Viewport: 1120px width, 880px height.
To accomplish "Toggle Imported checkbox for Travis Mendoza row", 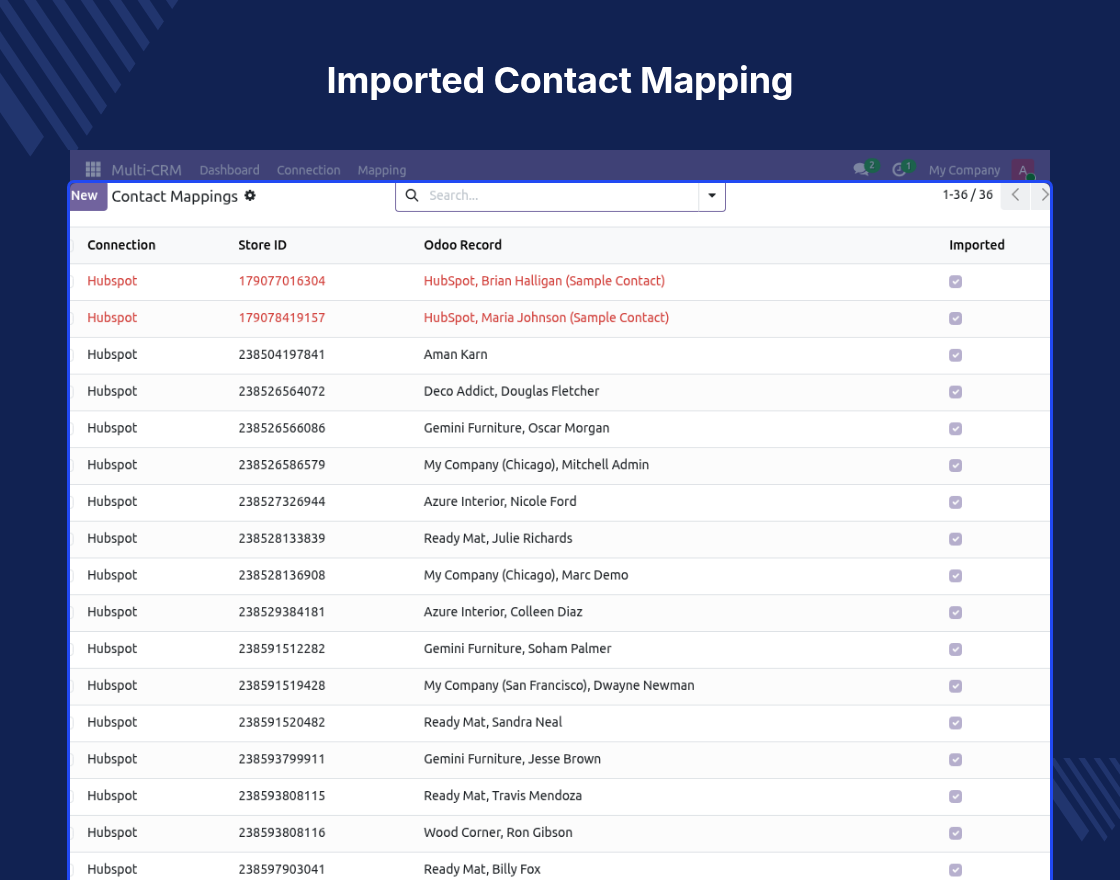I will pyautogui.click(x=956, y=796).
